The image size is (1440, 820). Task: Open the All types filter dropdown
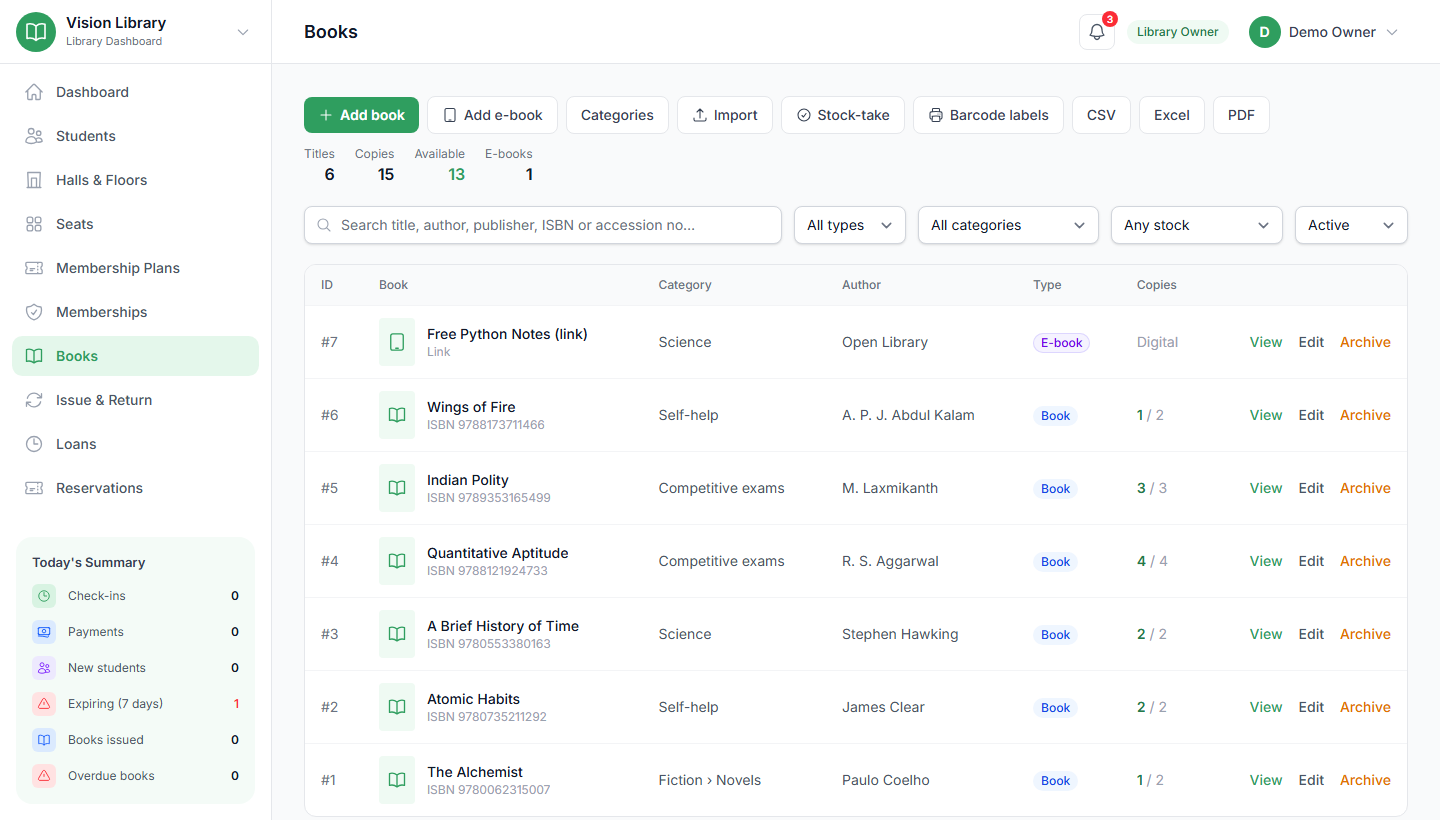point(850,225)
